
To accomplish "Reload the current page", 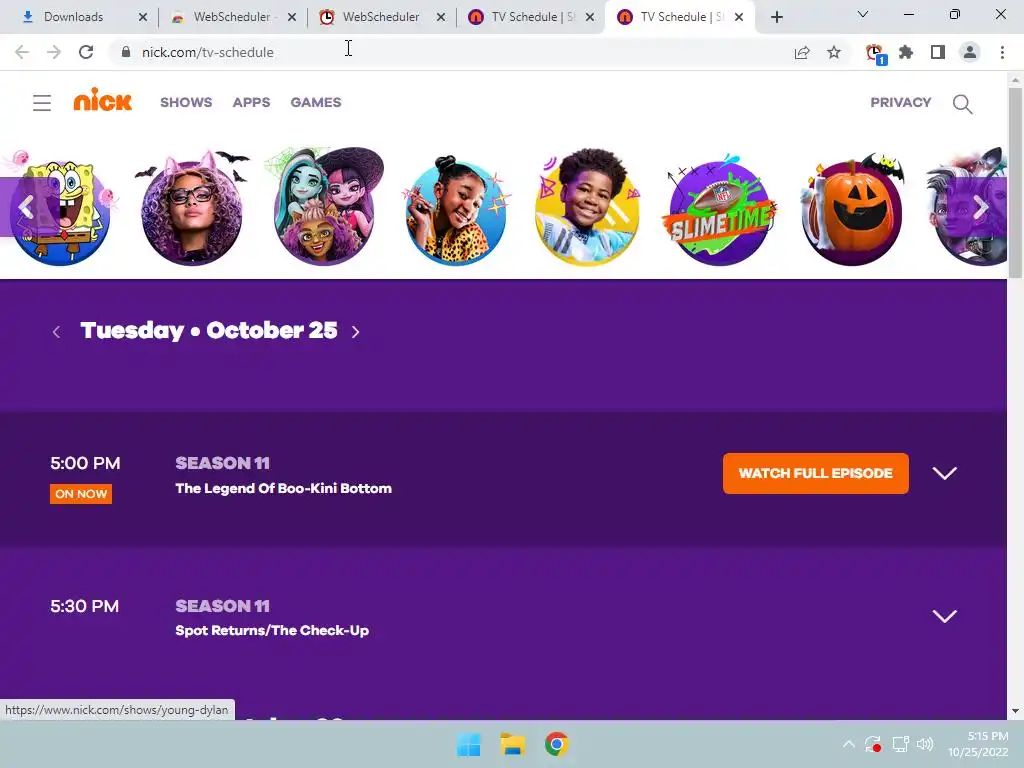I will [x=86, y=52].
